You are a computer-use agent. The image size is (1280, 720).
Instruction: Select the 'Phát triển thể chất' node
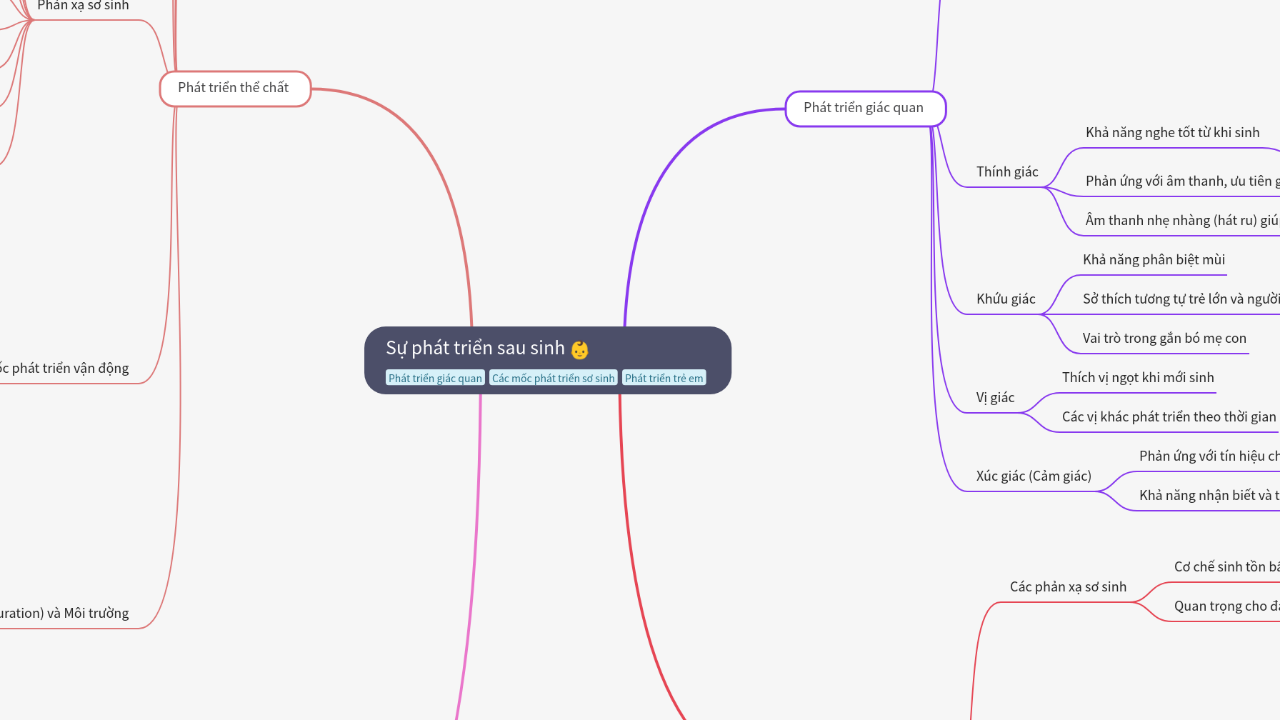[234, 88]
